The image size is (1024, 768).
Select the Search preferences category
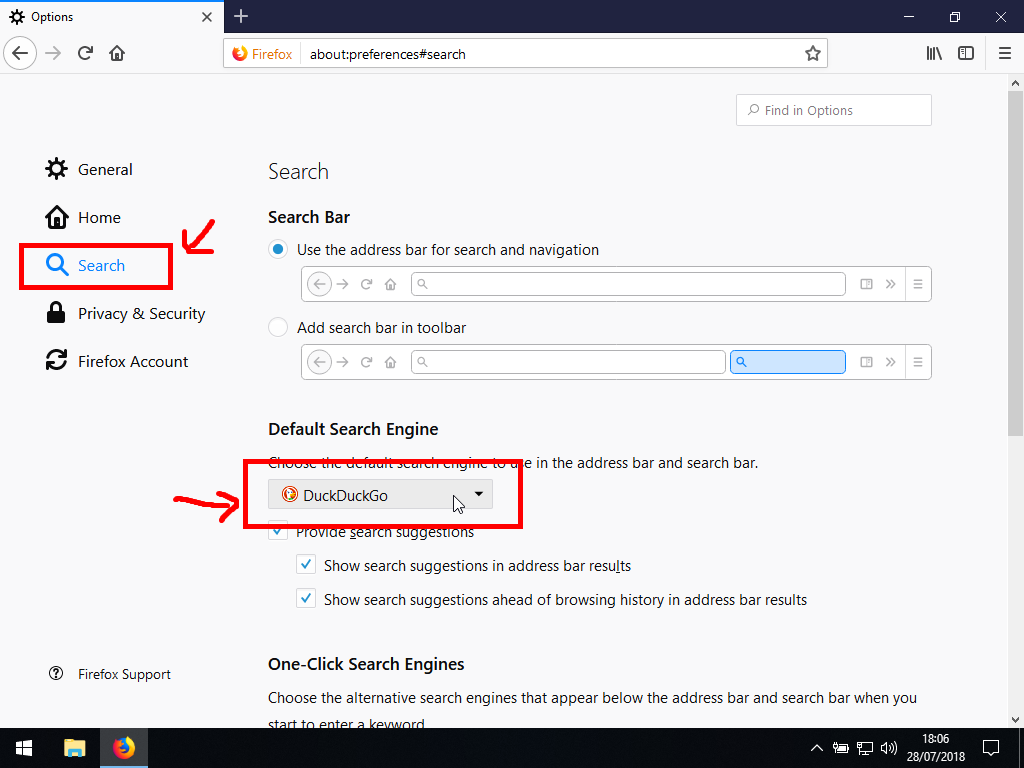pyautogui.click(x=86, y=265)
